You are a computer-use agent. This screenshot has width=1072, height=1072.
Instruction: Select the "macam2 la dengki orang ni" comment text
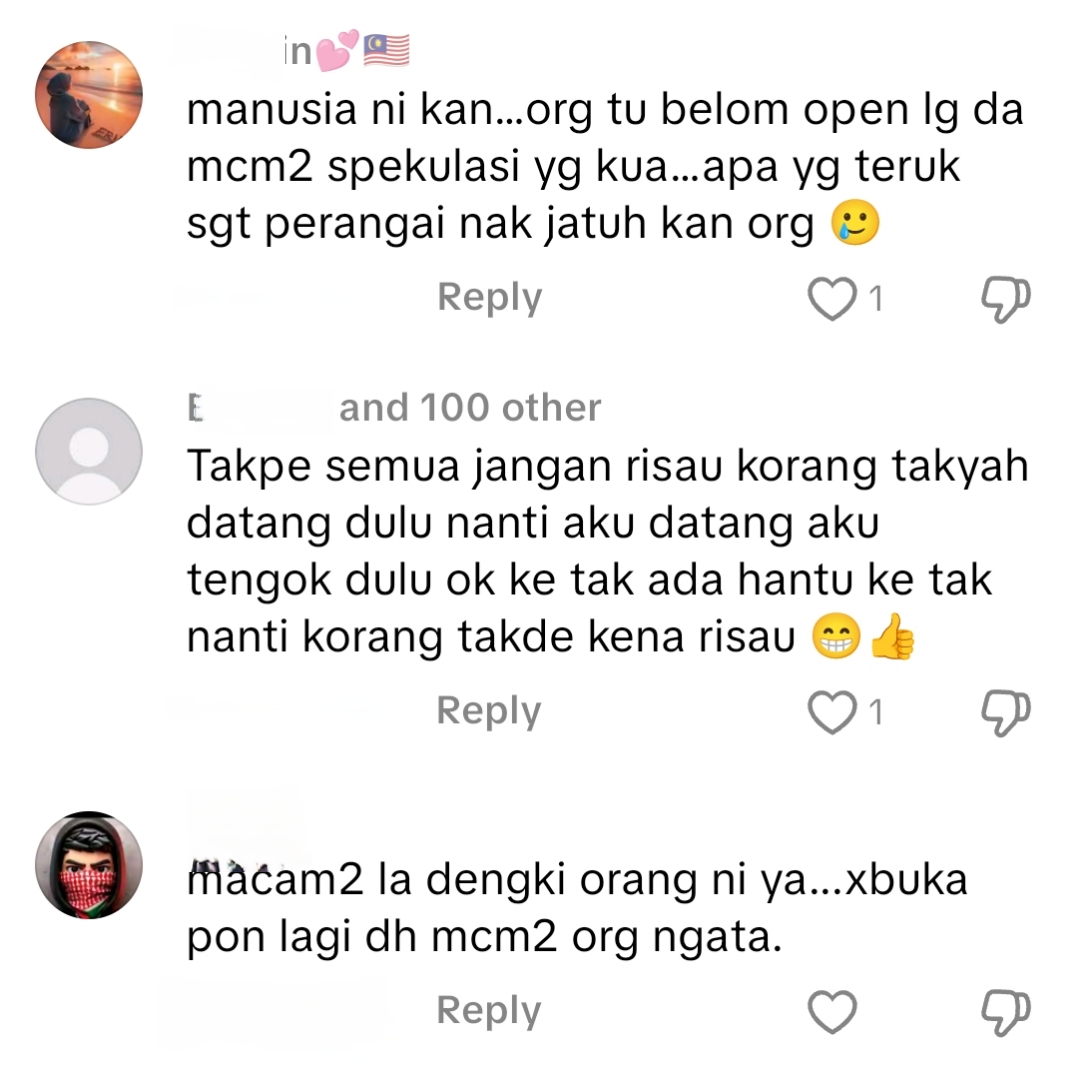click(x=577, y=908)
